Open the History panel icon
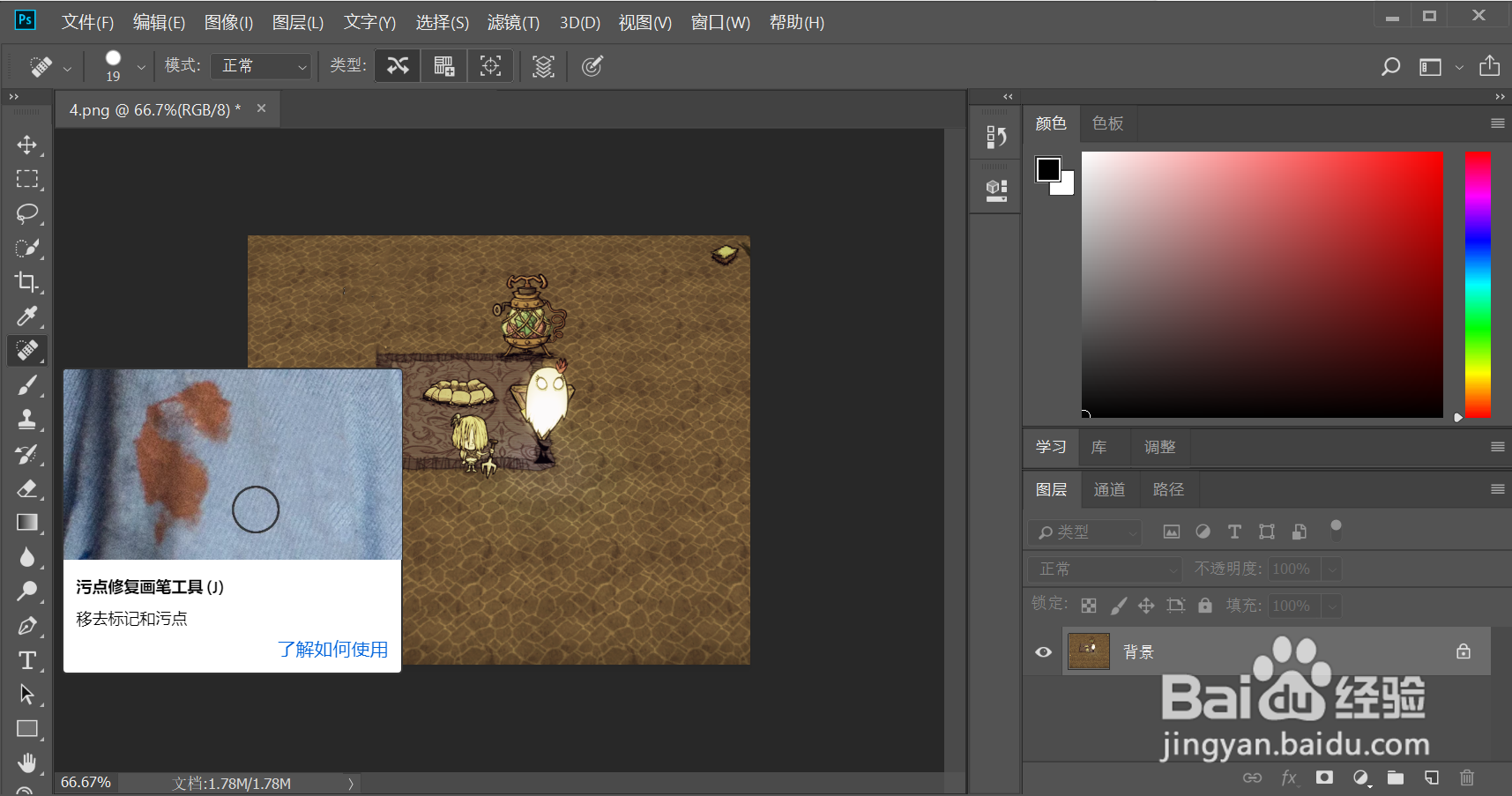 coord(996,137)
